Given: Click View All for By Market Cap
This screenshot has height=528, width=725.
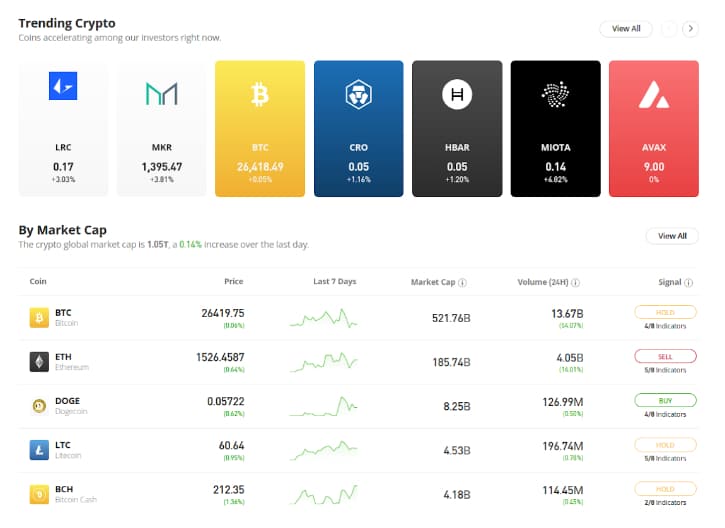Looking at the screenshot, I should (672, 236).
